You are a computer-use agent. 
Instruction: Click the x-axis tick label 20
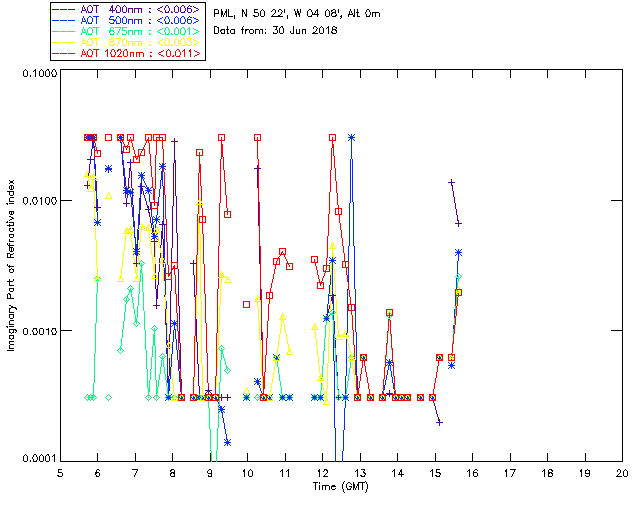(621, 473)
